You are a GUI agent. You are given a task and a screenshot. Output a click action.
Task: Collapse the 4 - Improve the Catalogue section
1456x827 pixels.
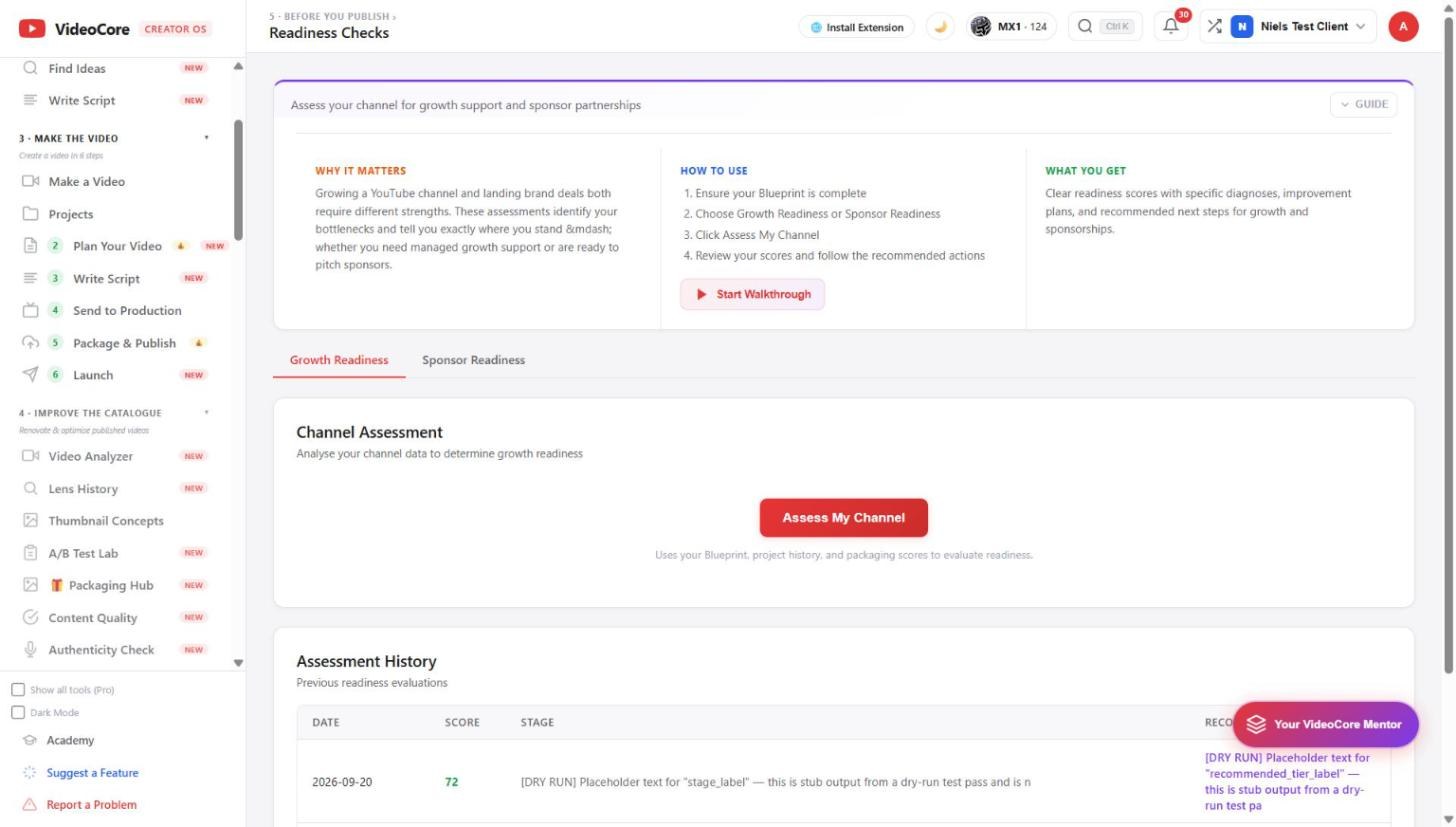207,412
